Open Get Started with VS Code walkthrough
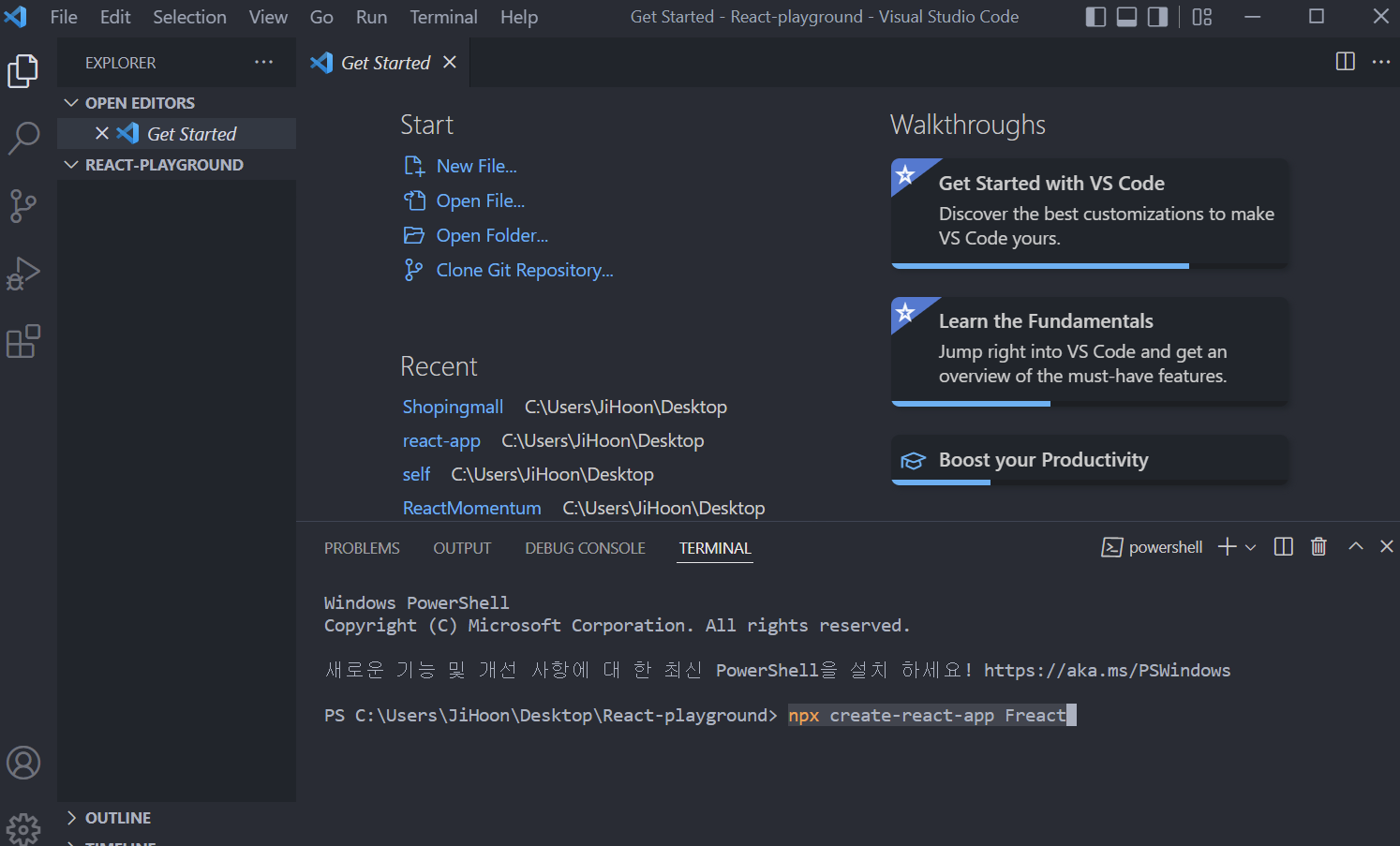Screen dimensions: 1400x846 pos(1089,214)
